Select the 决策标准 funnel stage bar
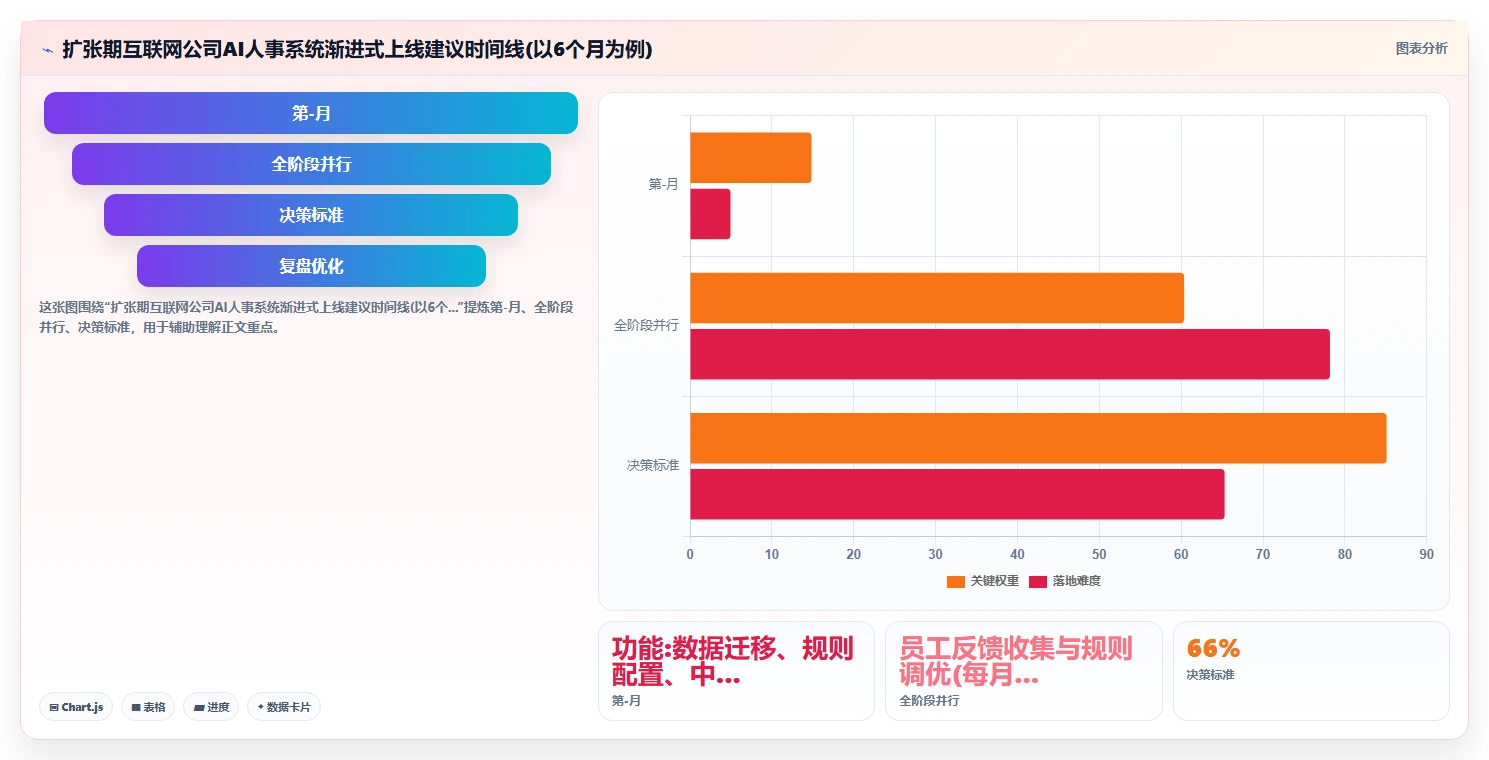The image size is (1489, 760). coord(311,215)
